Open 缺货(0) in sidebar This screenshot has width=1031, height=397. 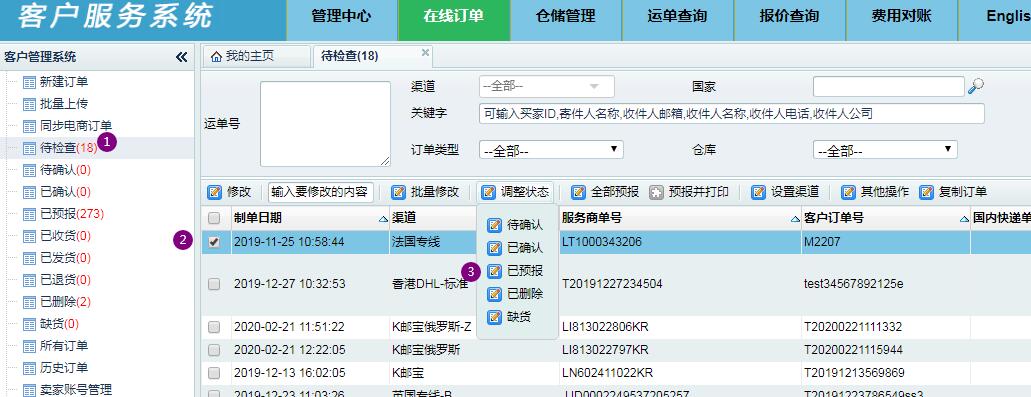pos(59,324)
